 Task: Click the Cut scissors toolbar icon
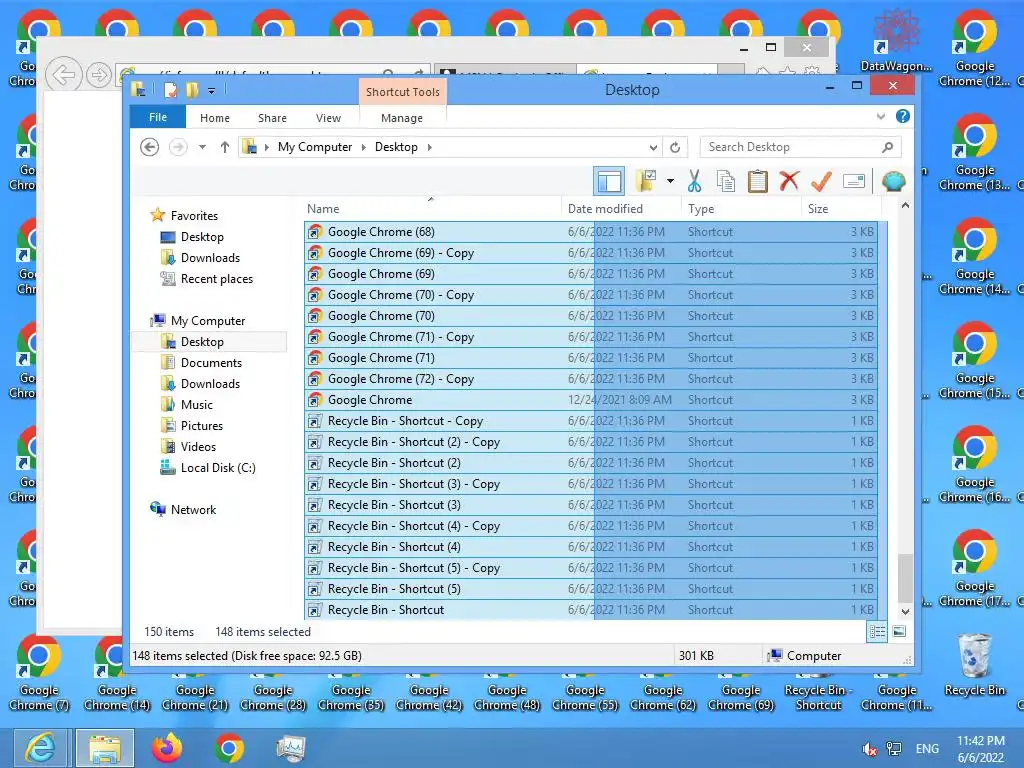694,181
